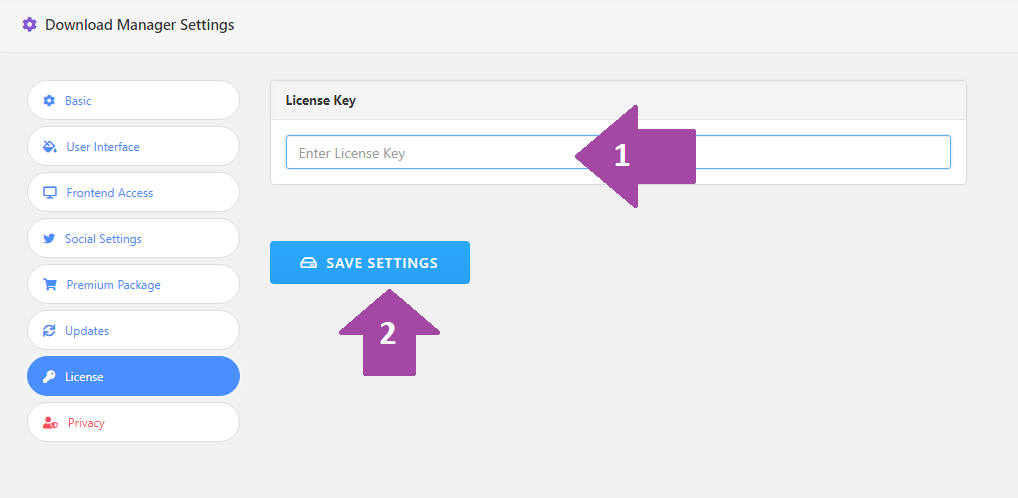1018x498 pixels.
Task: Click the refresh arrows Updates icon
Action: tap(49, 330)
